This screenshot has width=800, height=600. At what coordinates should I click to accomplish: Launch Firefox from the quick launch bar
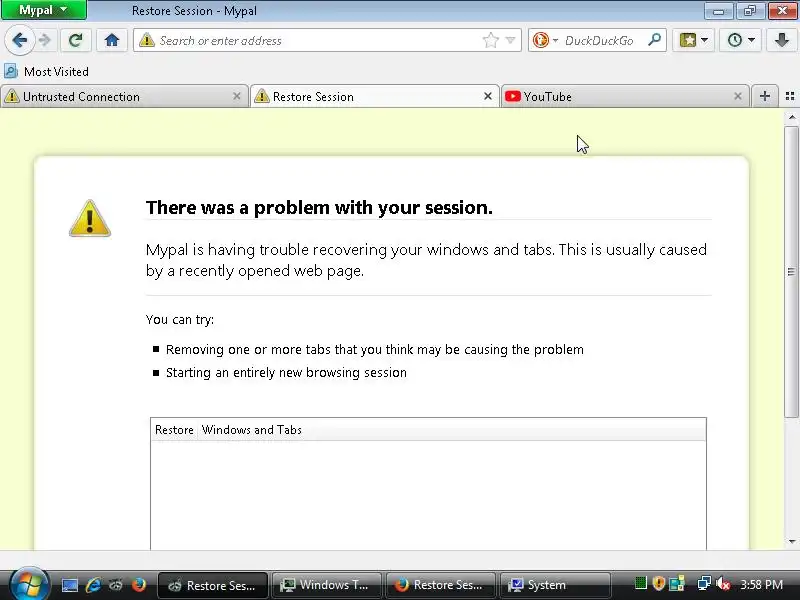pos(138,585)
